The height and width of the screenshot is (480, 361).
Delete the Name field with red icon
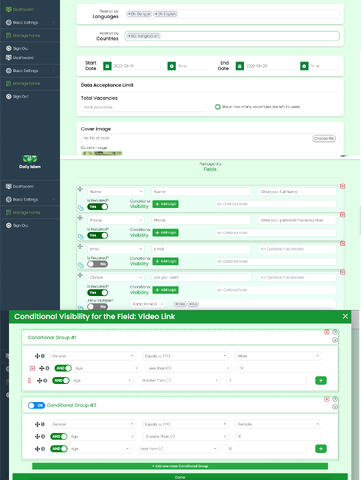(342, 186)
